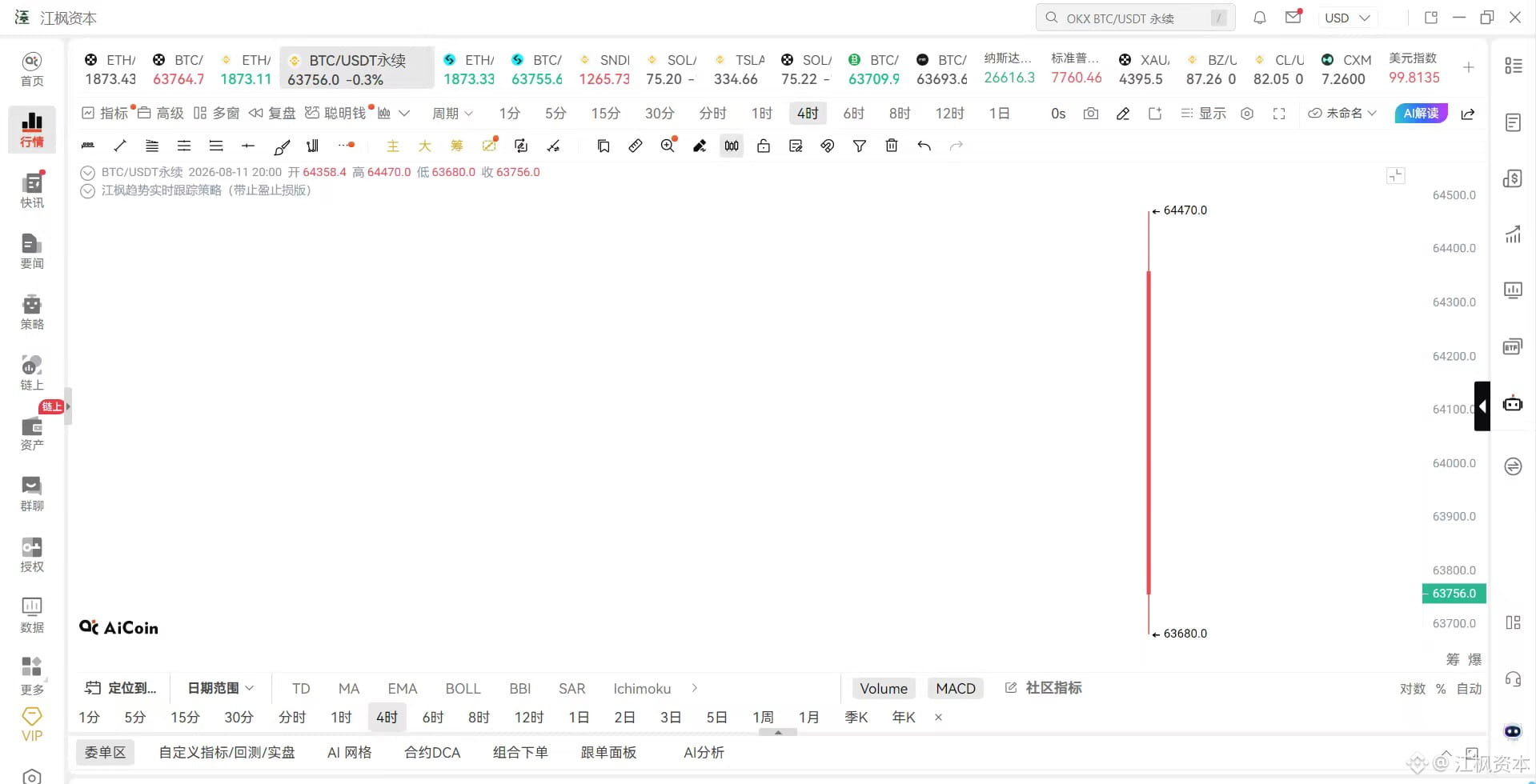Screen dimensions: 1536x784
Task: Toggle visibility of 江枫趋势实时跟踪策略 indicator
Action: point(88,191)
